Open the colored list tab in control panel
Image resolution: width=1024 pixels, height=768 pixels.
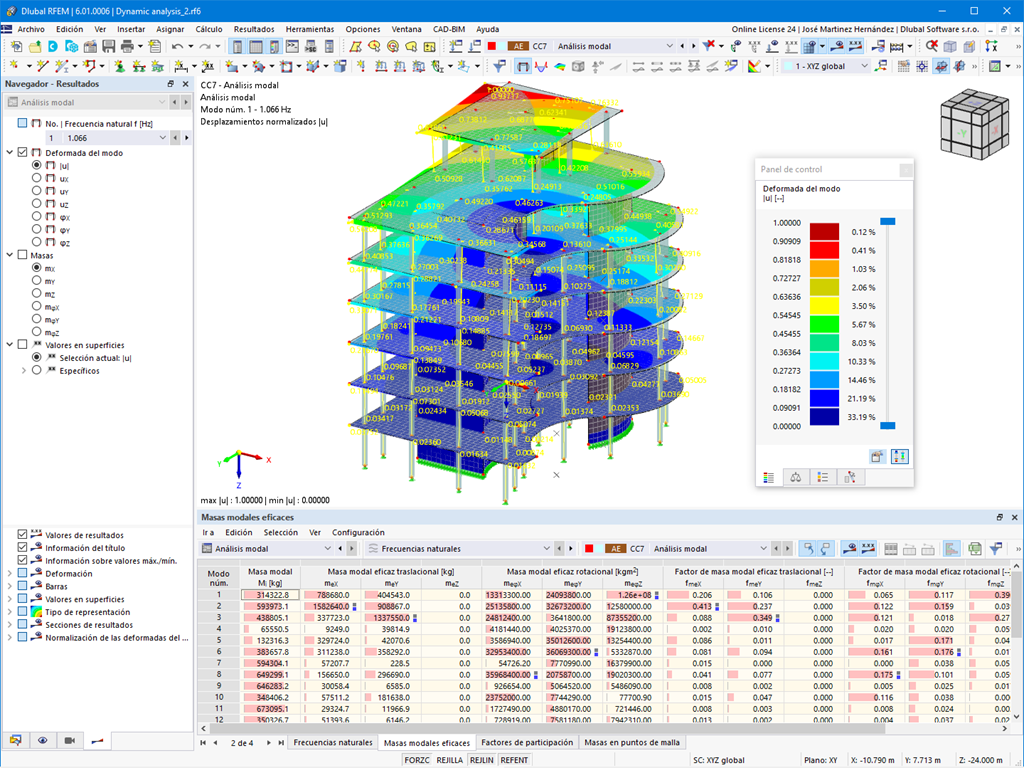(822, 477)
